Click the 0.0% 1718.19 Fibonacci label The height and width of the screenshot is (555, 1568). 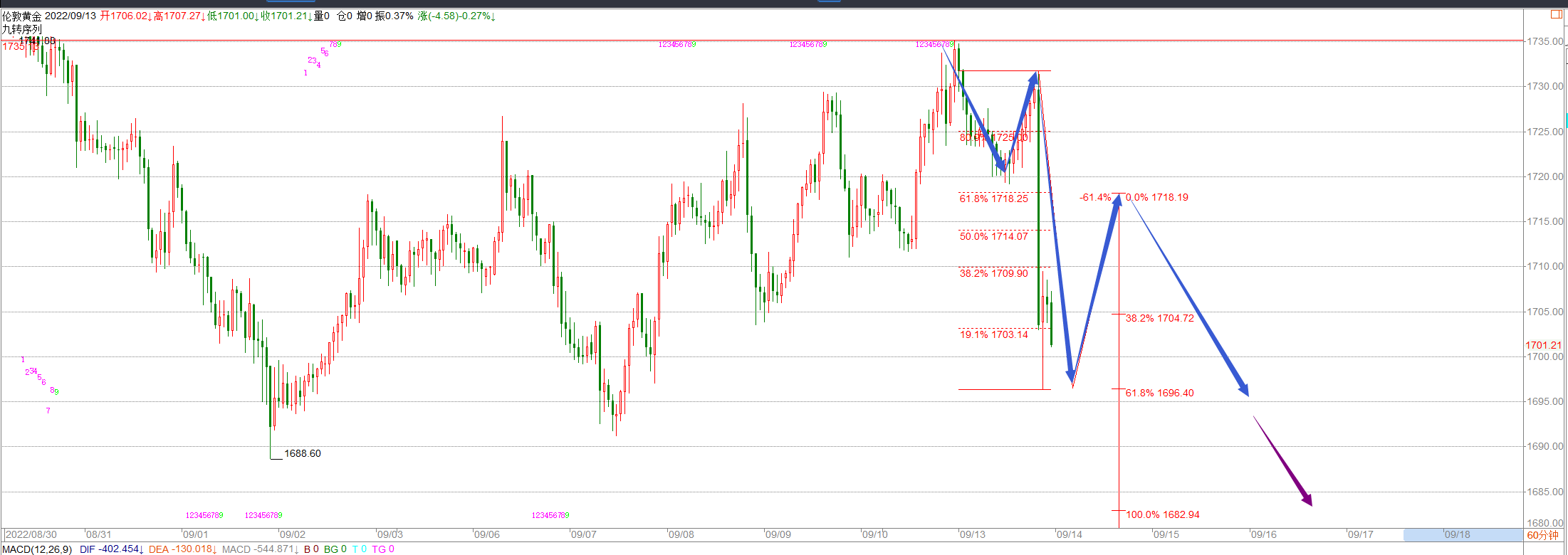click(1157, 197)
